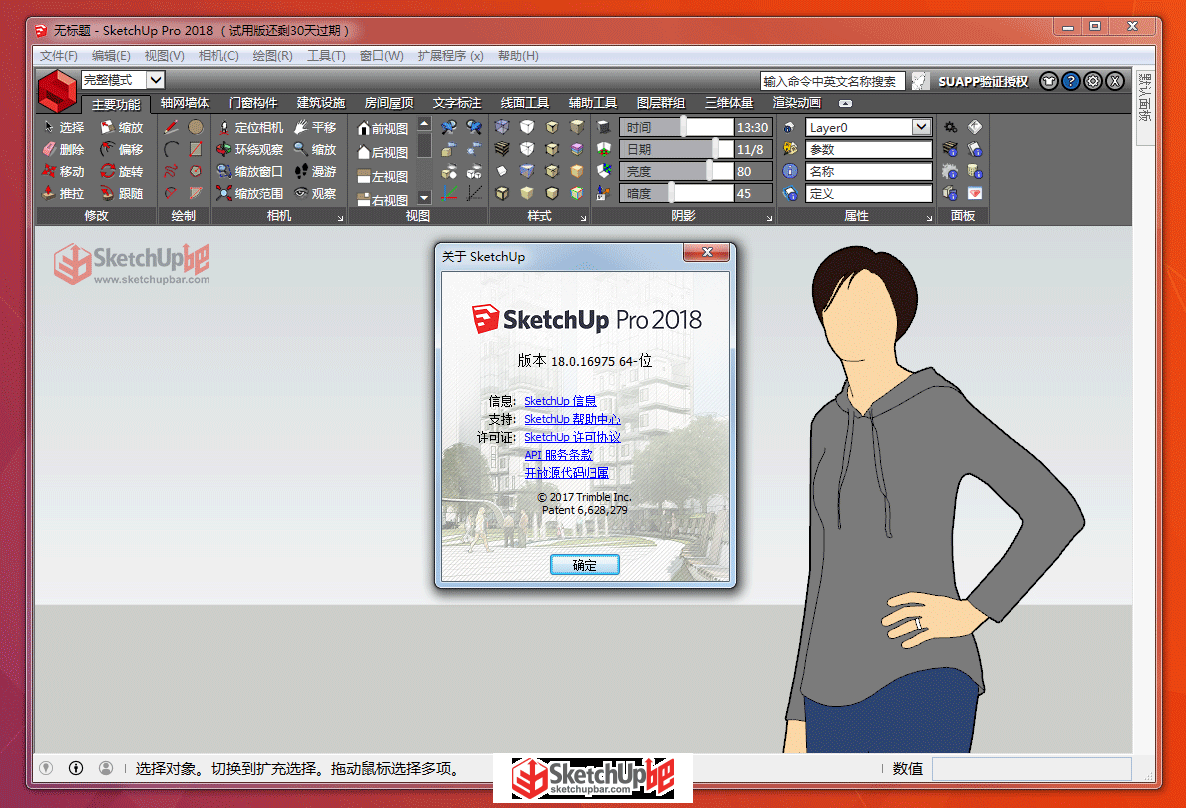Open the 编辑(E) menu
Screen dimensions: 1186x808
click(111, 55)
